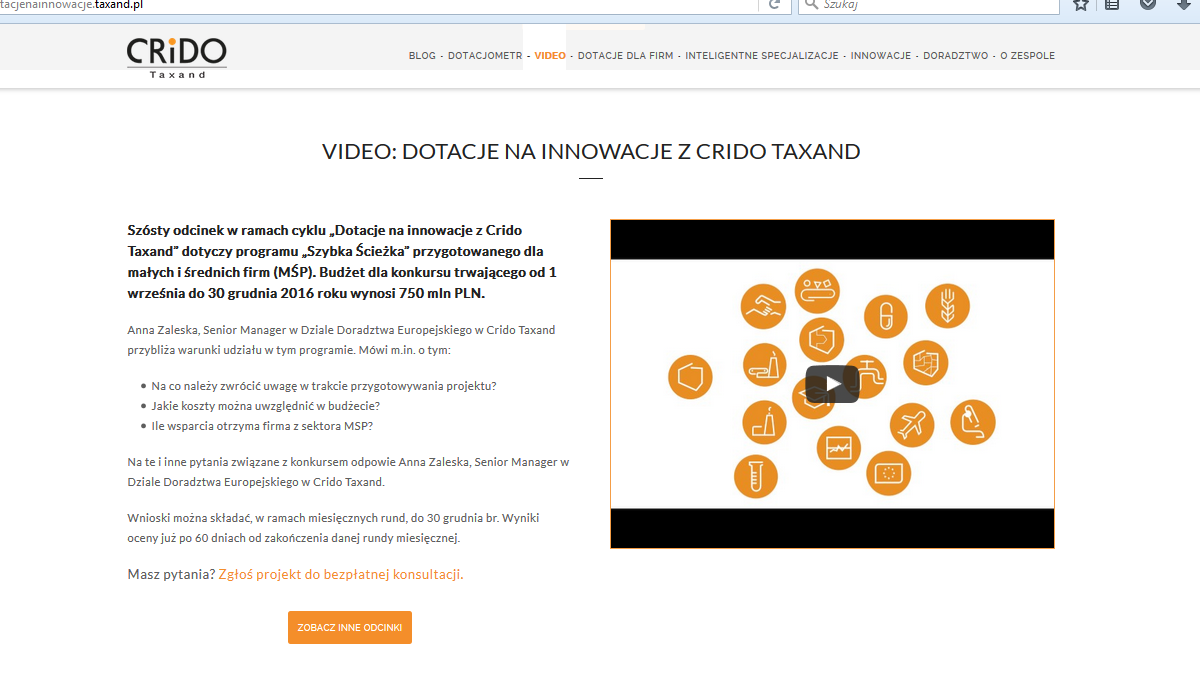Screen dimensions: 1200x675
Task: Open the BLOG menu item
Action: pos(422,56)
